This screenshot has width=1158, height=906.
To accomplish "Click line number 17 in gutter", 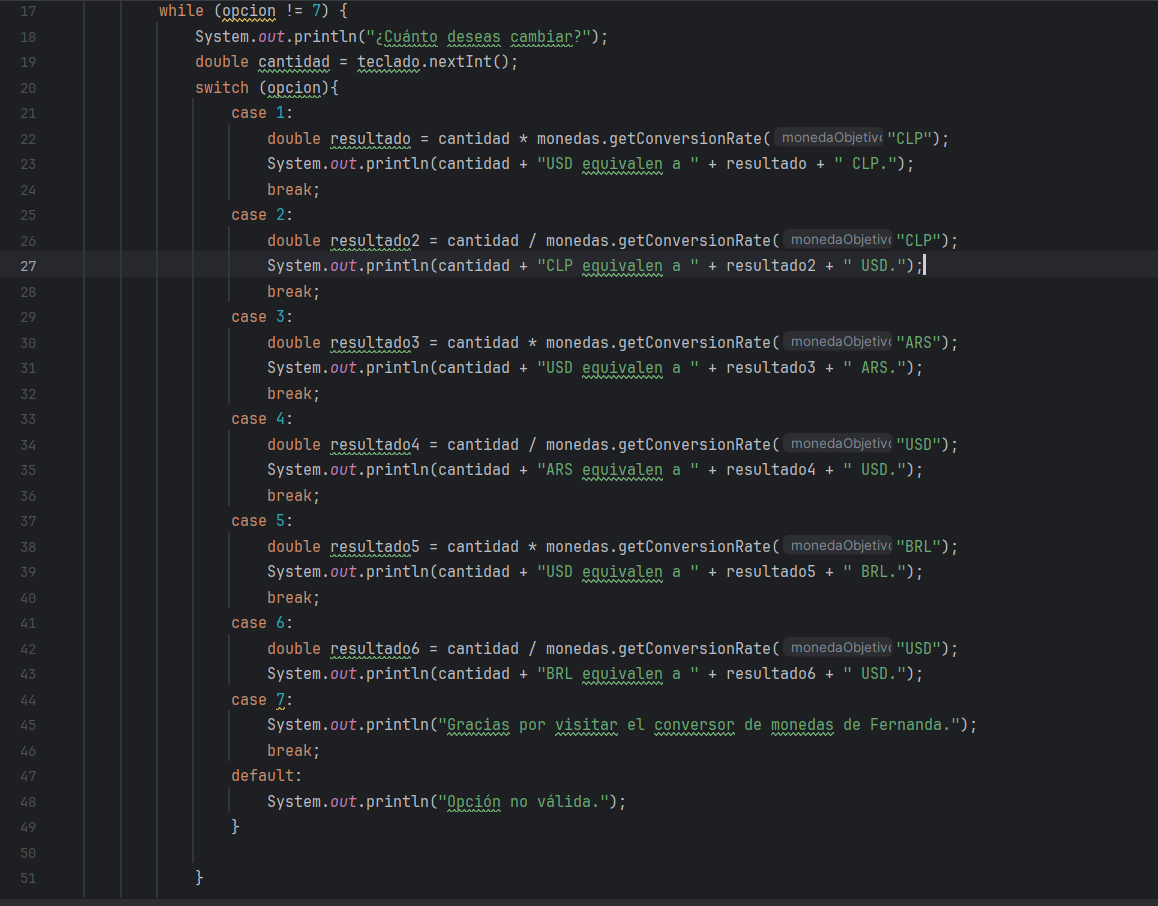I will click(28, 11).
